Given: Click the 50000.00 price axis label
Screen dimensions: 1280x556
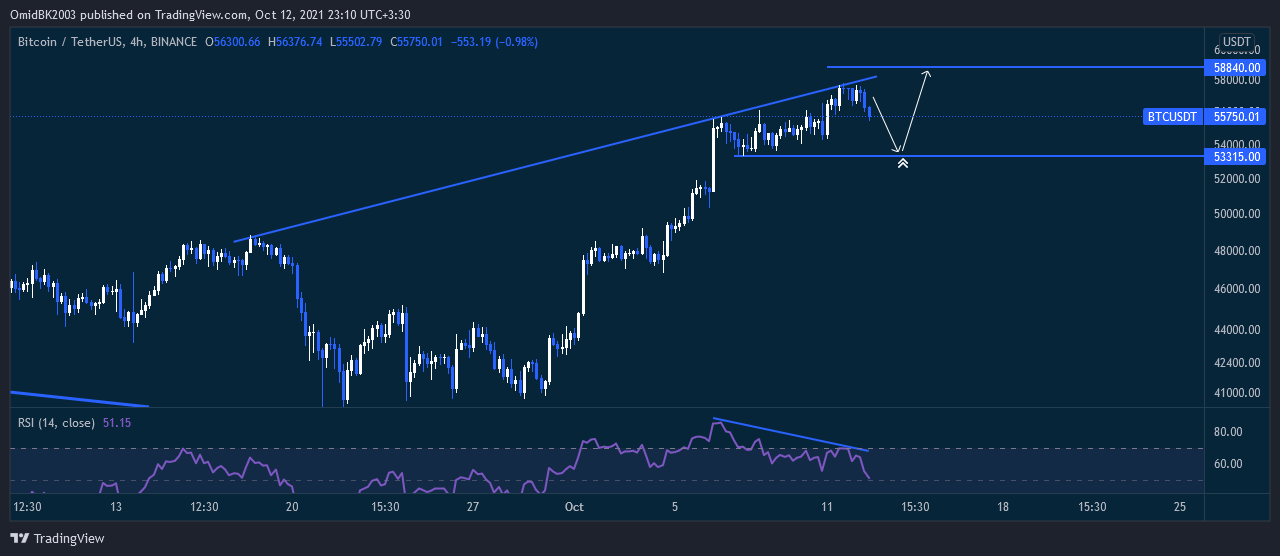Looking at the screenshot, I should 1238,214.
